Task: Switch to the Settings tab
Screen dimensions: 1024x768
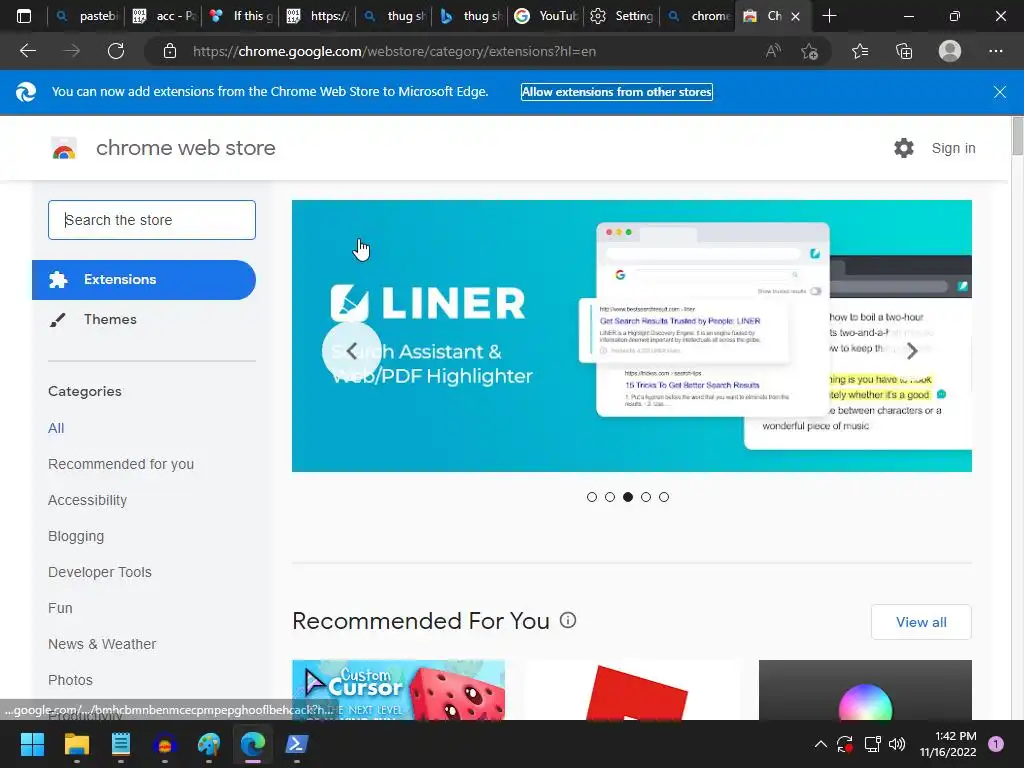Action: 623,16
